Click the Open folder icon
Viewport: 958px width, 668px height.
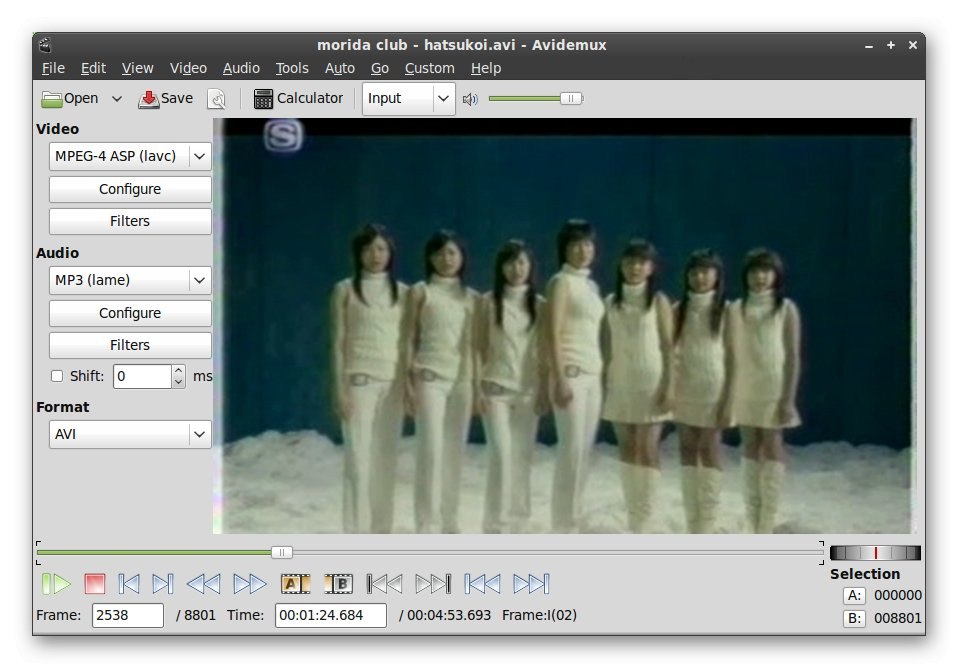[x=51, y=99]
